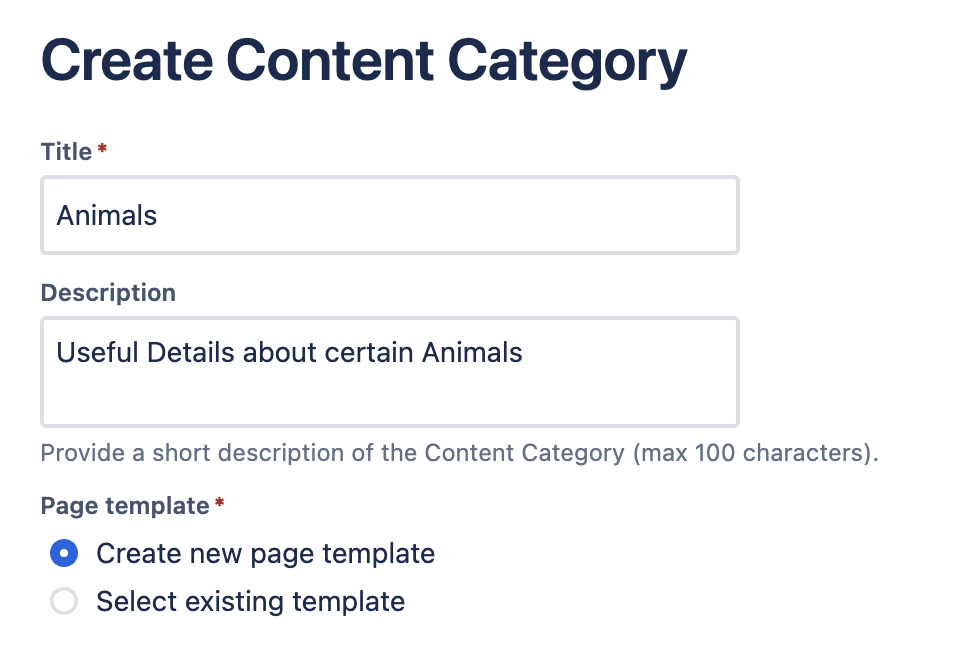Screen dimensions: 972x650
Task: Place cursor in "Useful Details about certain Animals" text
Action: click(x=289, y=352)
